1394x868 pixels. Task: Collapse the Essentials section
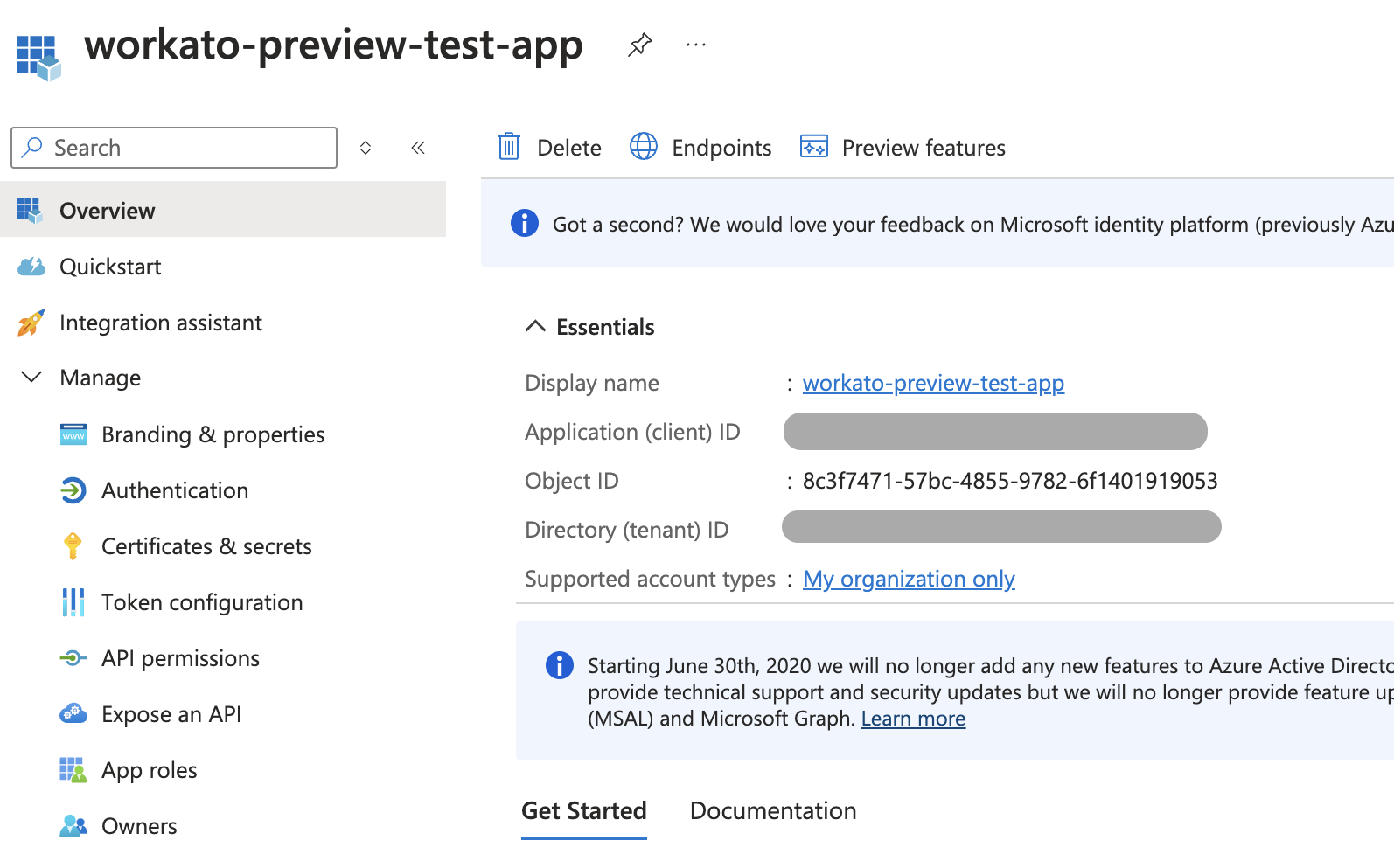pyautogui.click(x=535, y=327)
